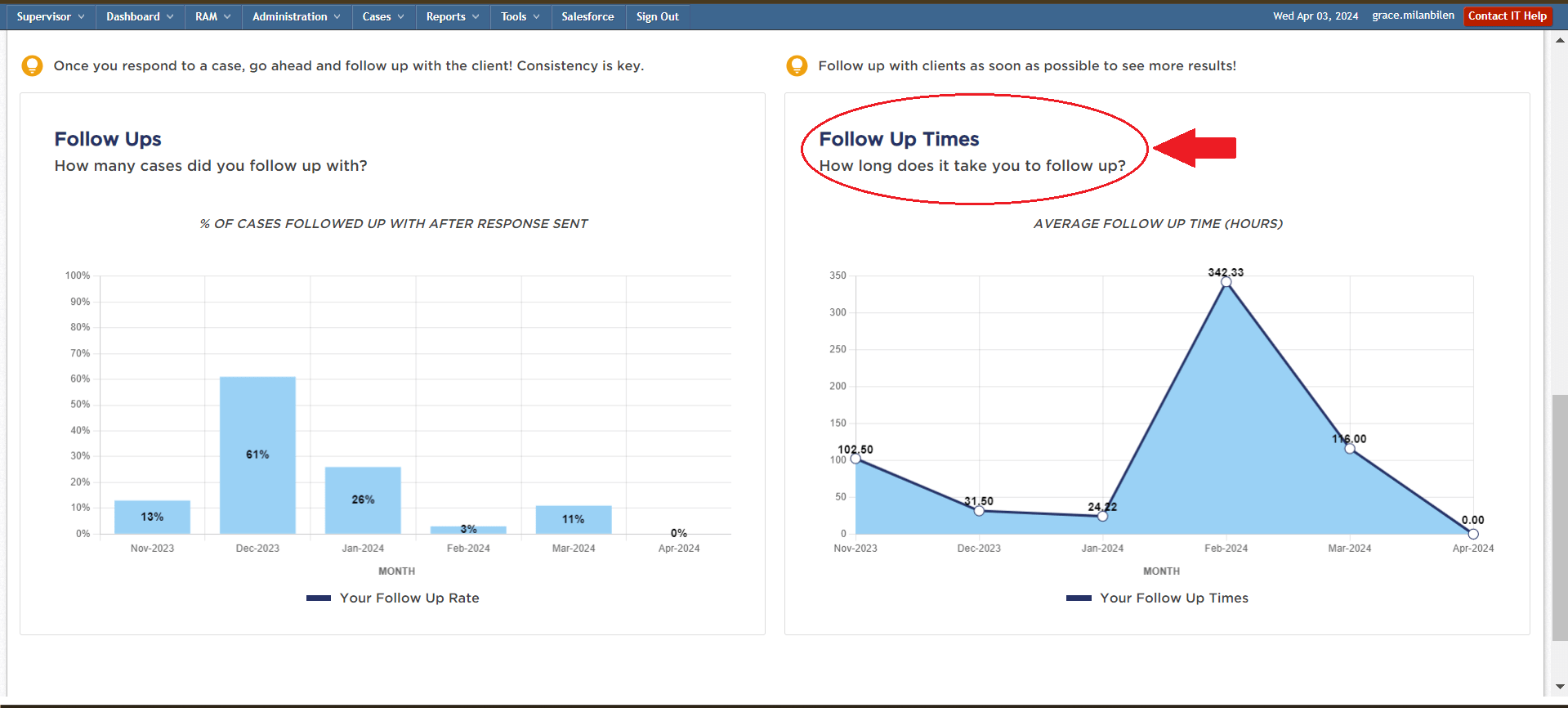Screen dimensions: 1568x708
Task: Open the Salesforce link
Action: 587,16
